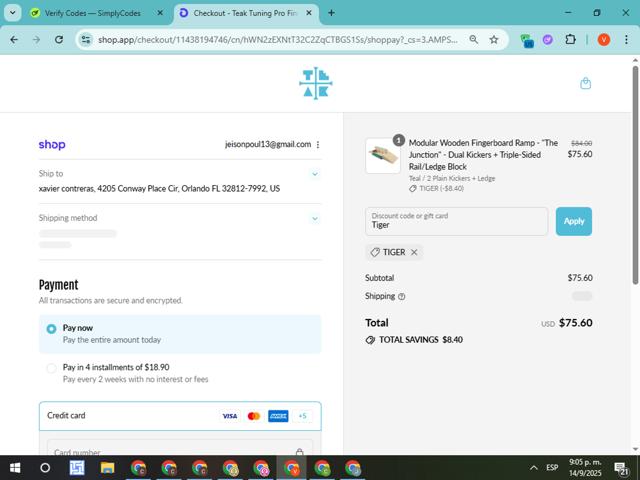Switch to the Verify Codes — SimplyCodes tab
Viewport: 640px width, 480px height.
pyautogui.click(x=93, y=13)
